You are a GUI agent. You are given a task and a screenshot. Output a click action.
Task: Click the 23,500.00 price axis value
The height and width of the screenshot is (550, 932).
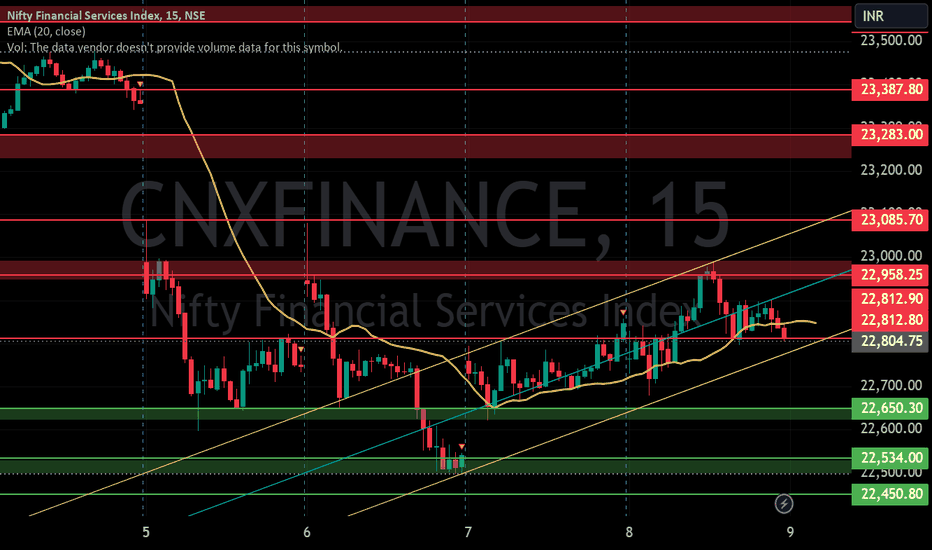coord(891,40)
